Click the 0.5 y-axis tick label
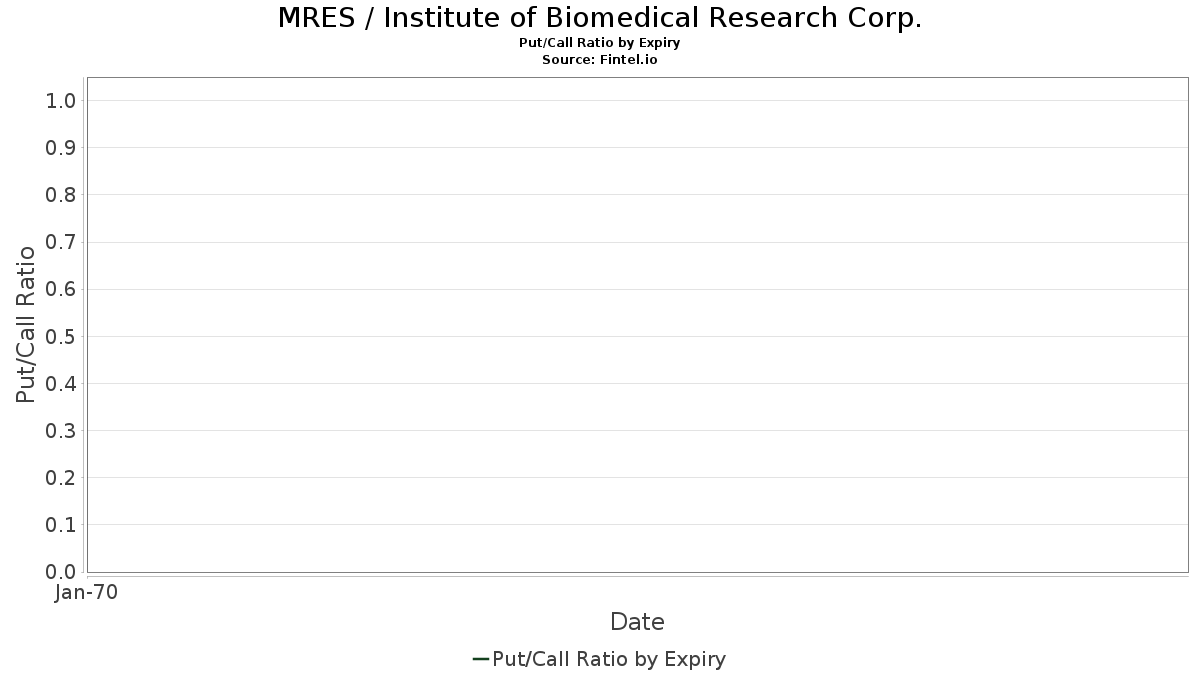The width and height of the screenshot is (1200, 675). (61, 336)
